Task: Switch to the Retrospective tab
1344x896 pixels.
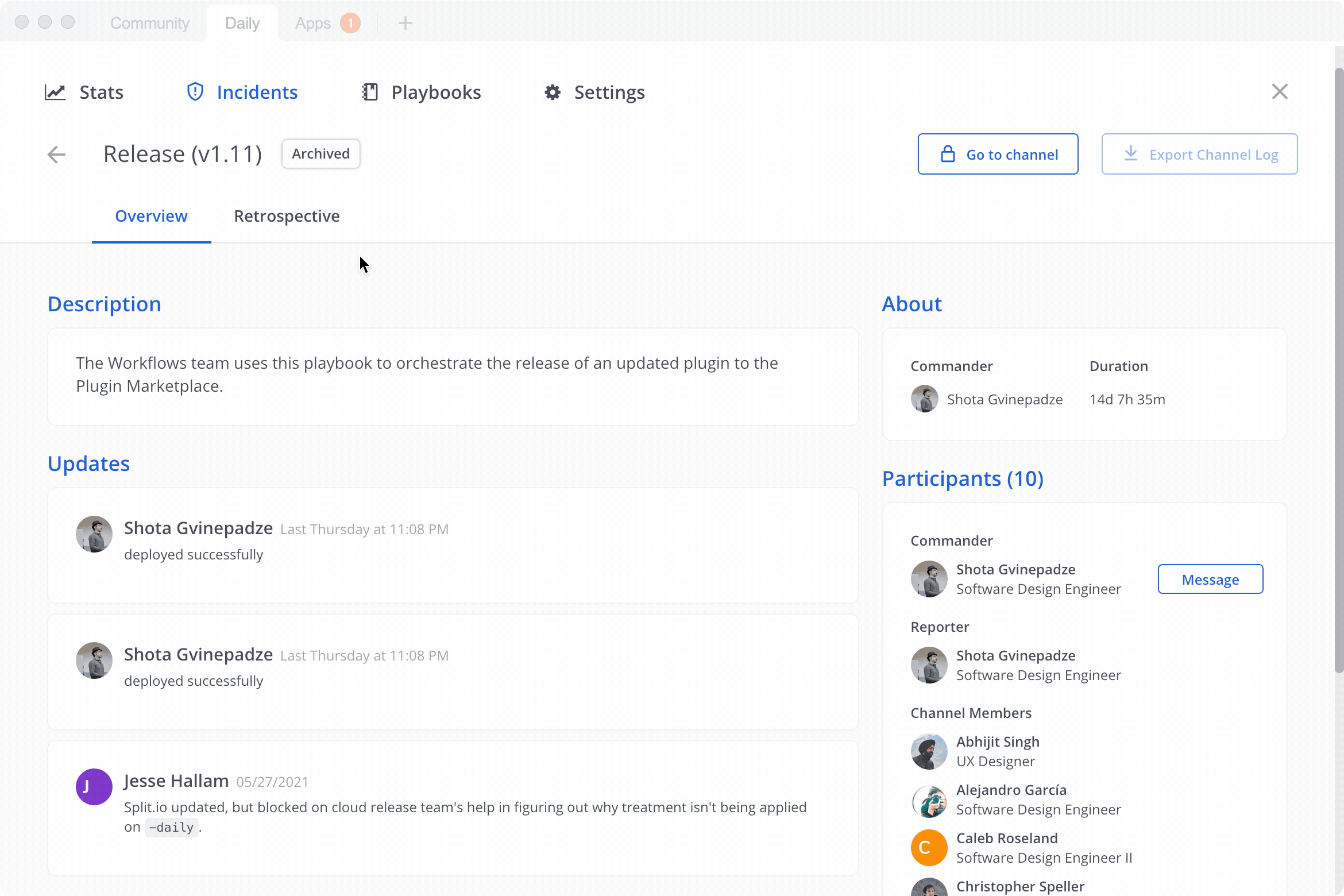Action: pyautogui.click(x=287, y=215)
